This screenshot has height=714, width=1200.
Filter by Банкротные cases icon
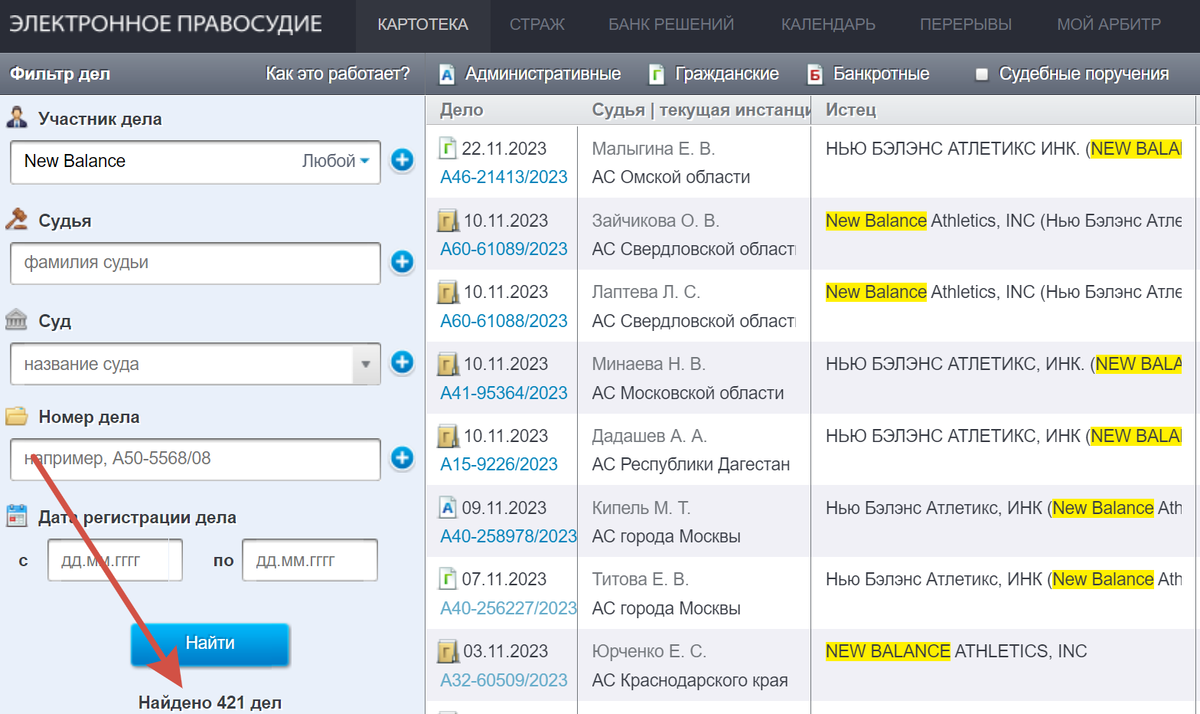(x=815, y=74)
